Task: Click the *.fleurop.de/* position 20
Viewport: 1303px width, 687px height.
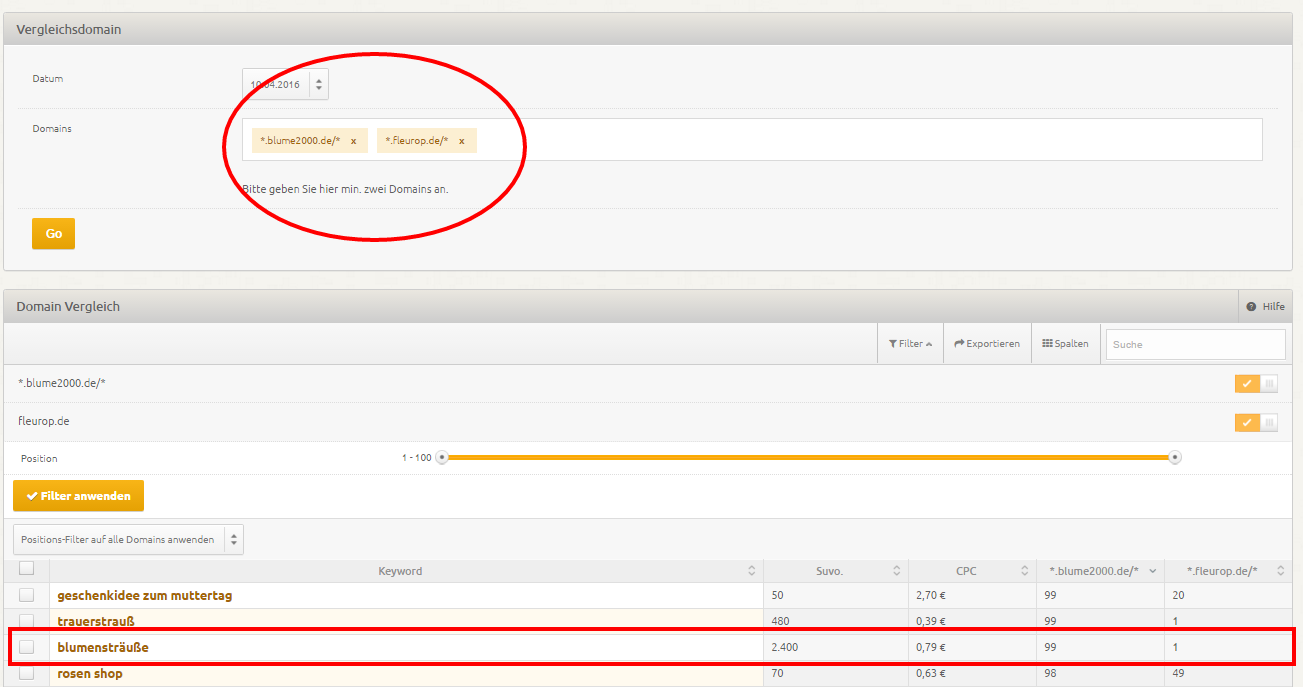Action: click(x=1179, y=595)
